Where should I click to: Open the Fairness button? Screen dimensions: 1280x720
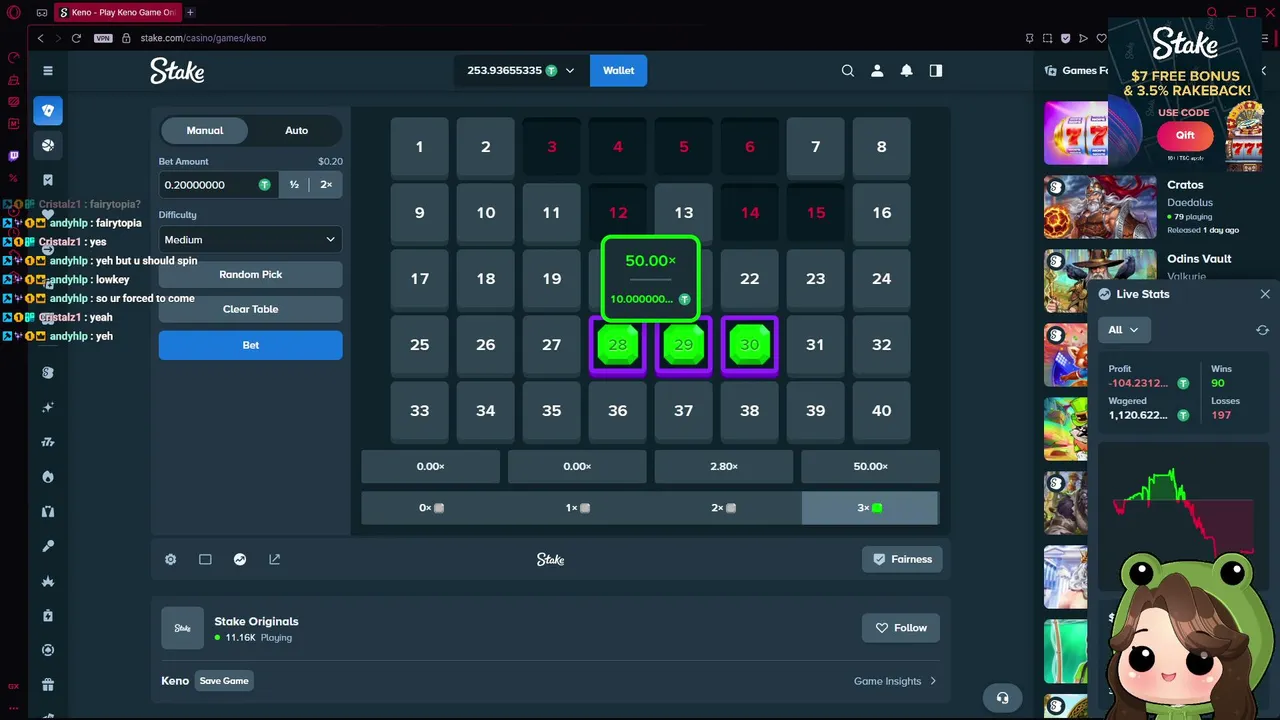point(902,560)
